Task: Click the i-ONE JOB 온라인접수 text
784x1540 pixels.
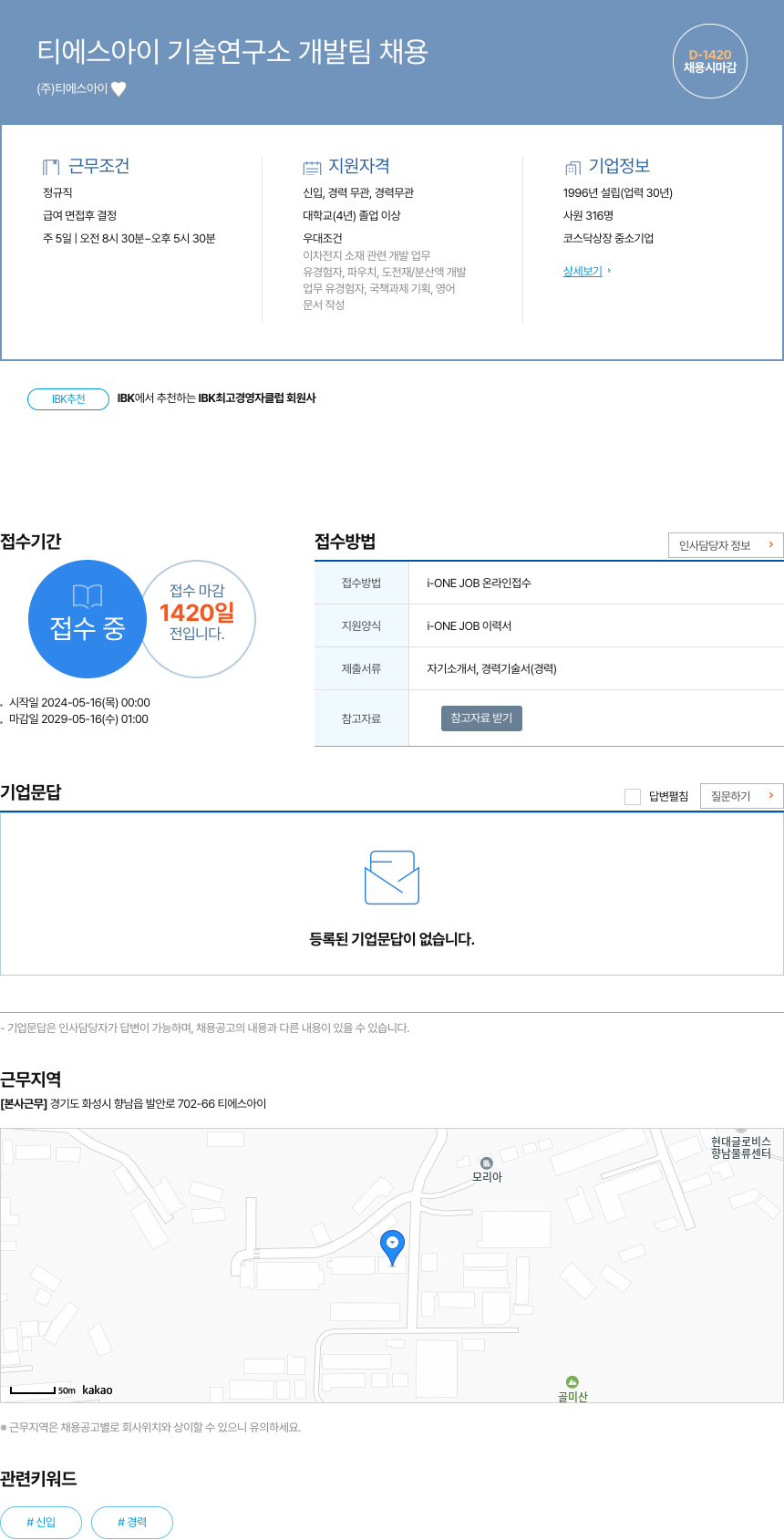Action: pyautogui.click(x=479, y=584)
